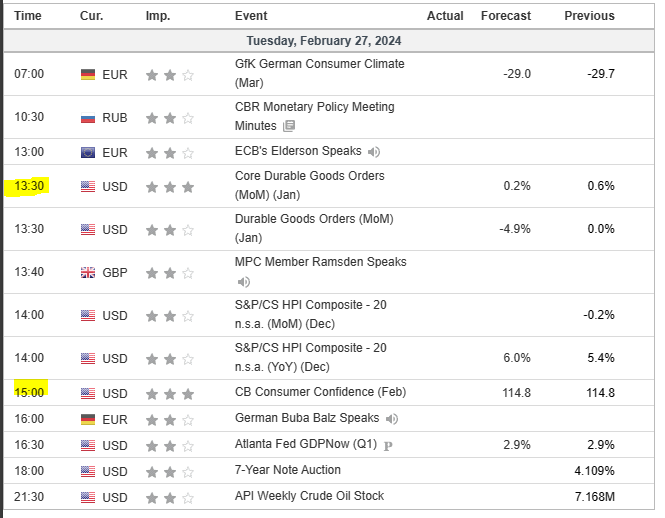Image resolution: width=665 pixels, height=518 pixels.
Task: Sort by the Time column header
Action: 28,16
